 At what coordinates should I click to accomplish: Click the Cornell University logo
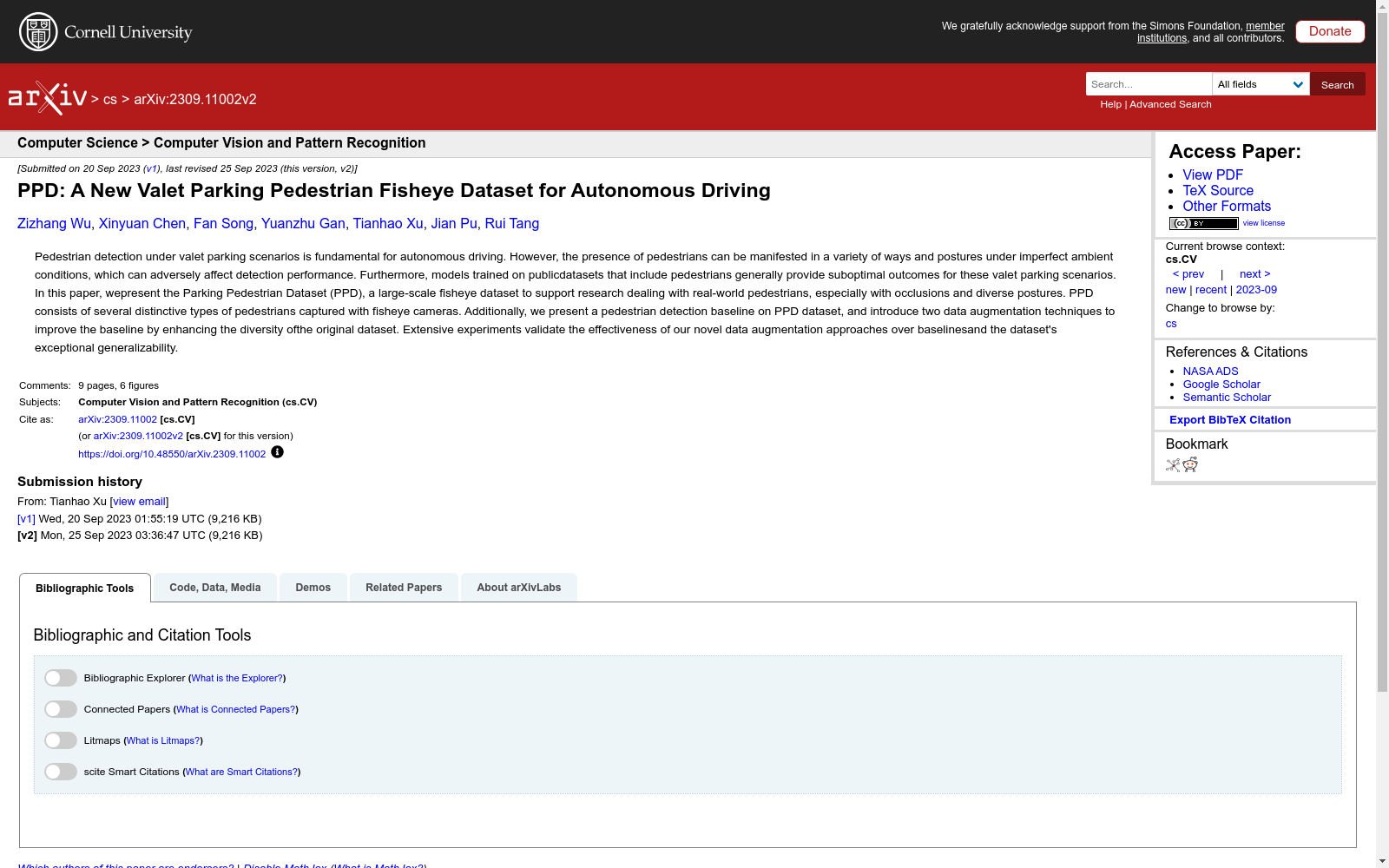[106, 32]
